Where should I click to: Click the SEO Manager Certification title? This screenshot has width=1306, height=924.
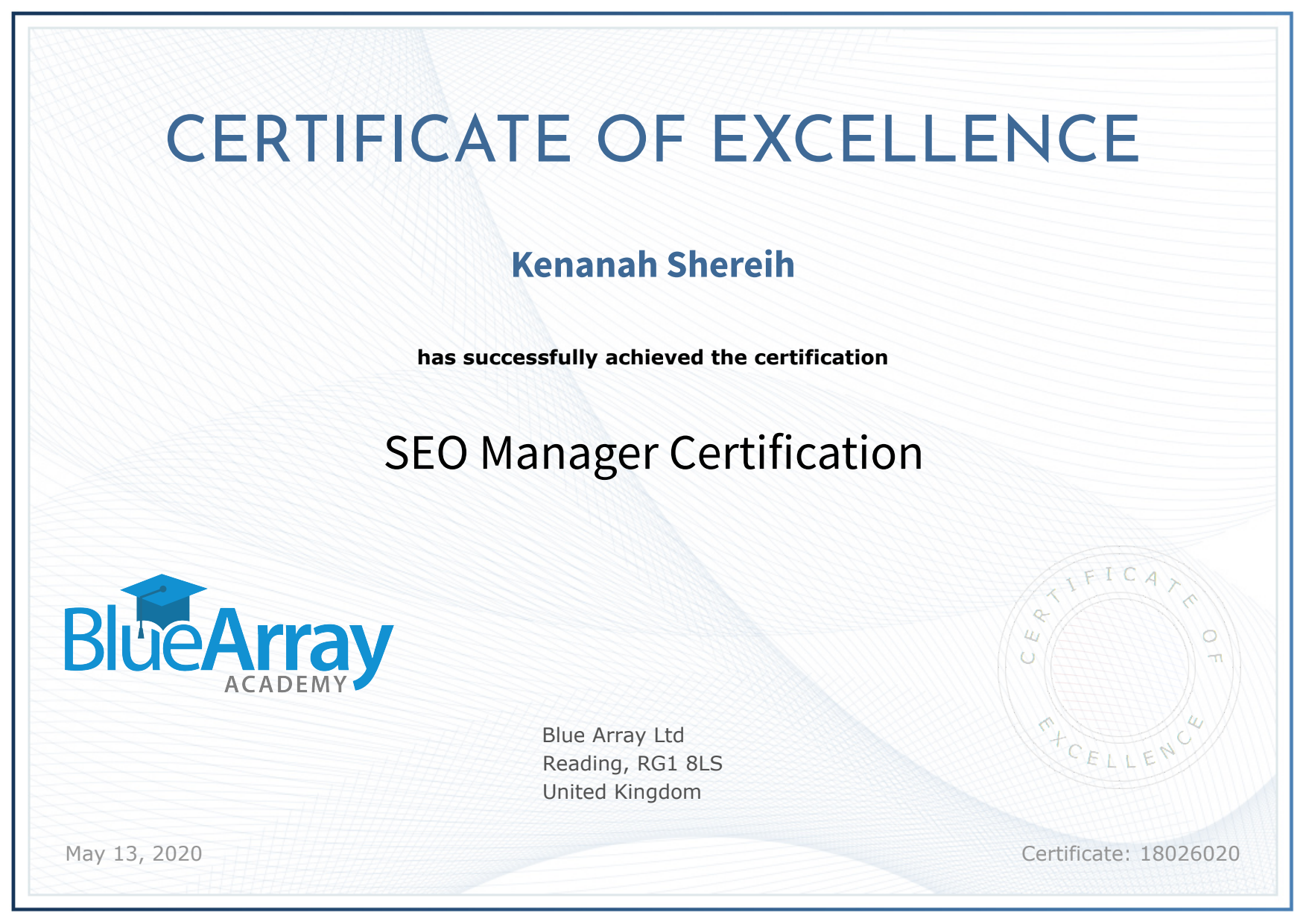[653, 453]
